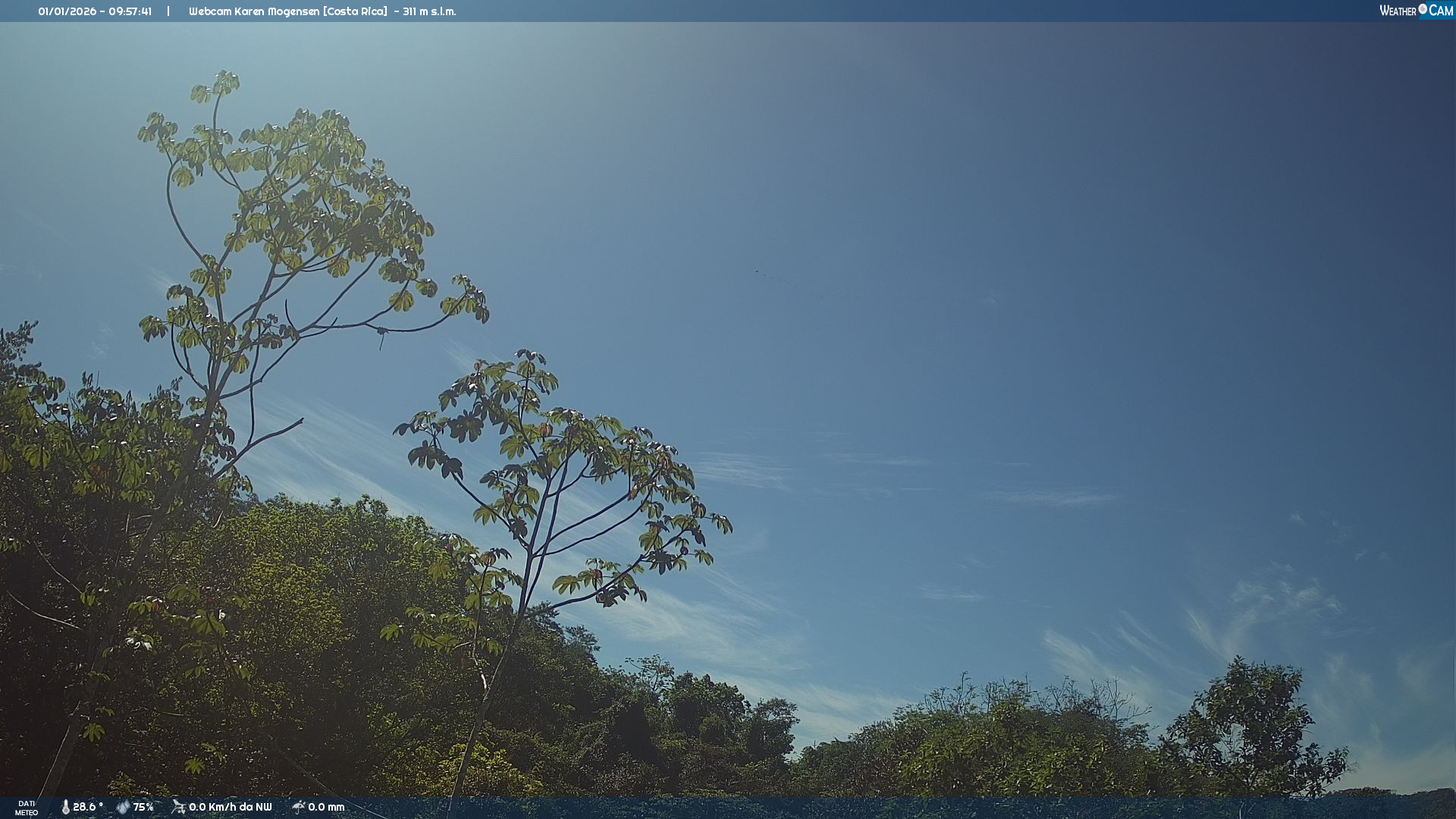The image size is (1456, 819).
Task: Click the 0.0 Km/h da NW wind reading
Action: [230, 807]
